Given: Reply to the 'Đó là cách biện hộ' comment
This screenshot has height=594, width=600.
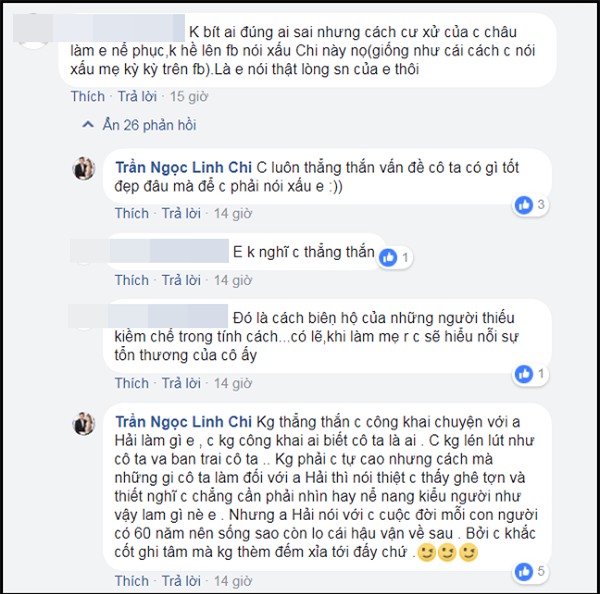Looking at the screenshot, I should (181, 383).
